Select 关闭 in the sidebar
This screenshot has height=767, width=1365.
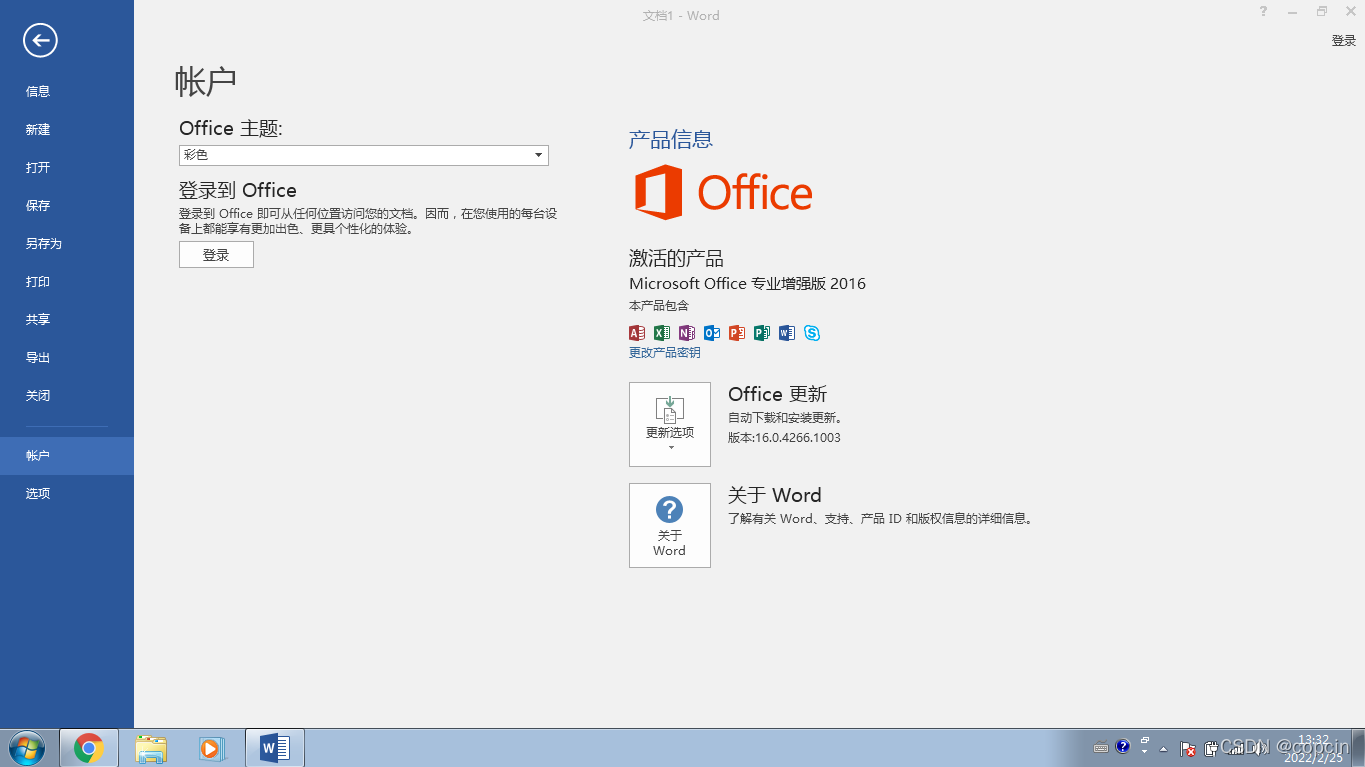(67, 395)
